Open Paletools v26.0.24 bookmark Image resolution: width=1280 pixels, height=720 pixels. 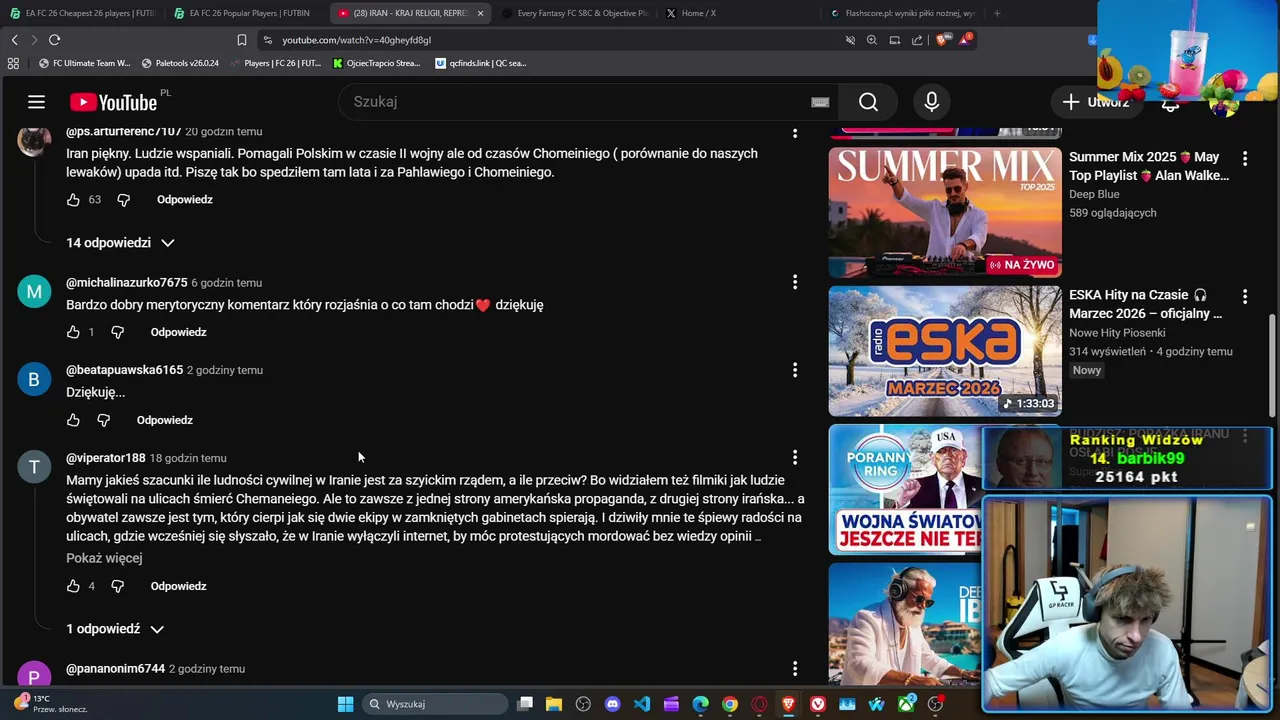click(180, 63)
